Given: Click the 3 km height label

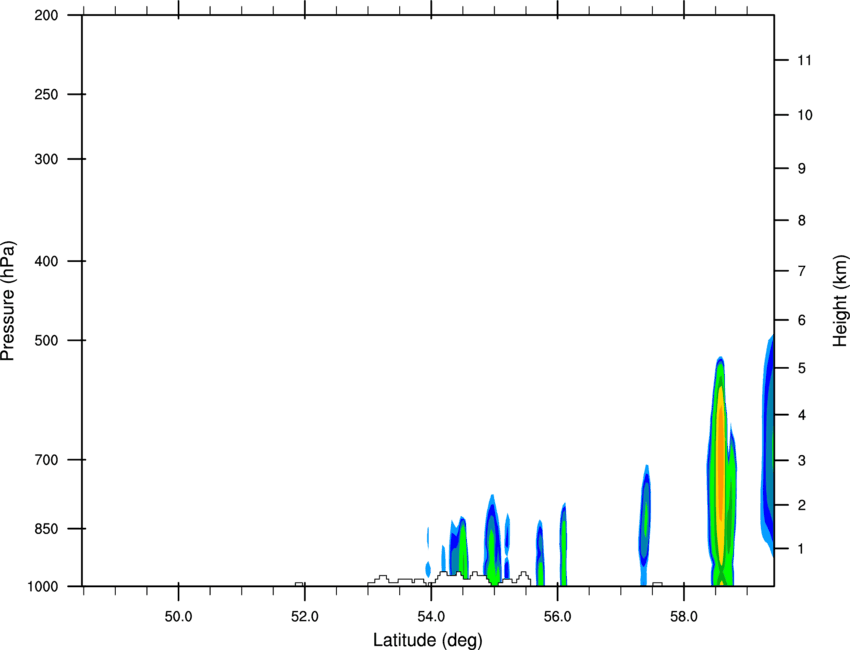Looking at the screenshot, I should pyautogui.click(x=802, y=461).
